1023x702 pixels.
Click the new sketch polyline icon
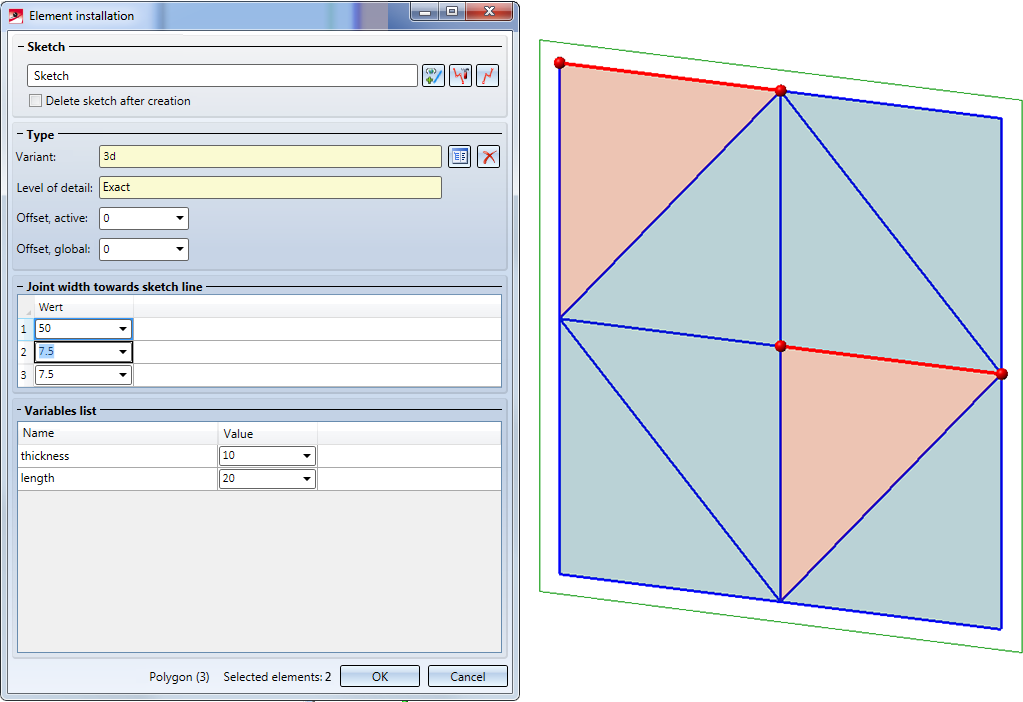[x=487, y=76]
